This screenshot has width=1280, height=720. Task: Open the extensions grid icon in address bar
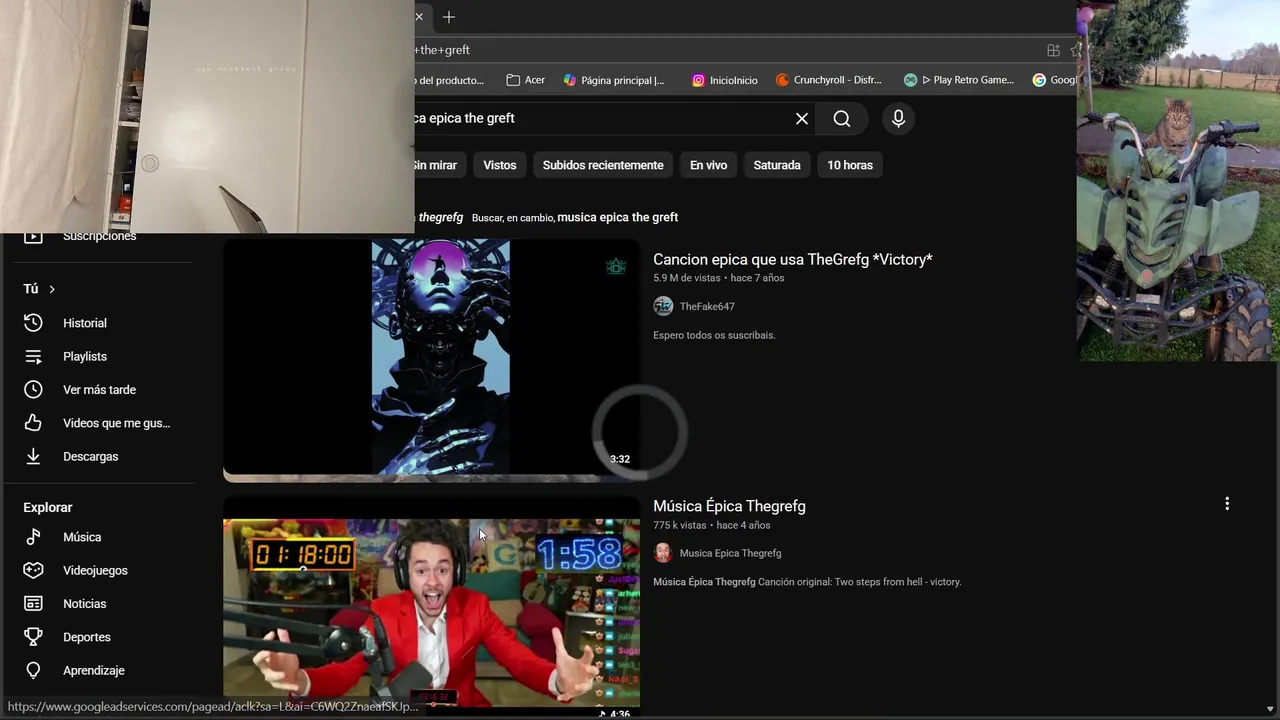[1053, 50]
